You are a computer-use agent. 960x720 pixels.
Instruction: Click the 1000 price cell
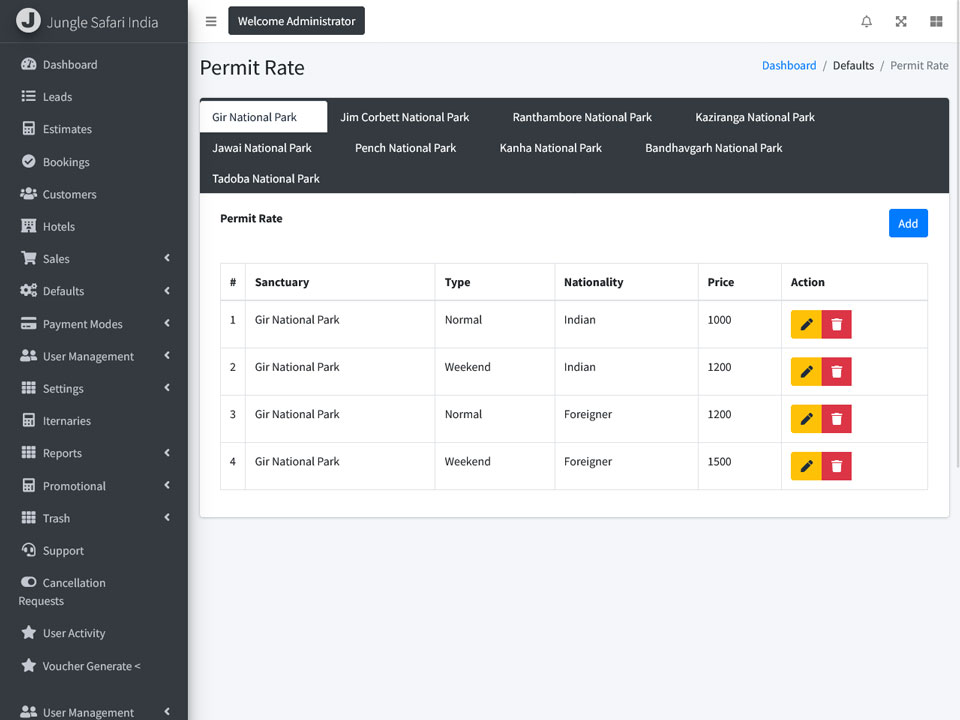pos(739,324)
